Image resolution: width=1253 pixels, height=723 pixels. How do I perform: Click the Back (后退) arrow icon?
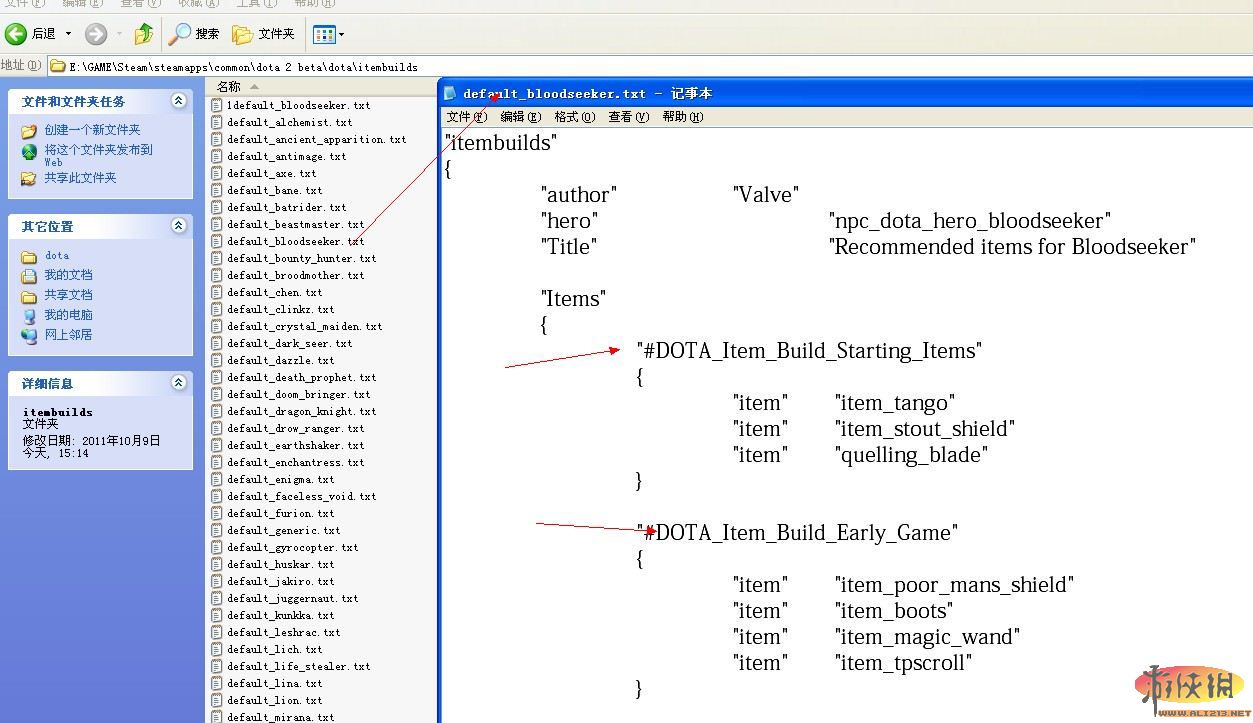click(x=16, y=35)
